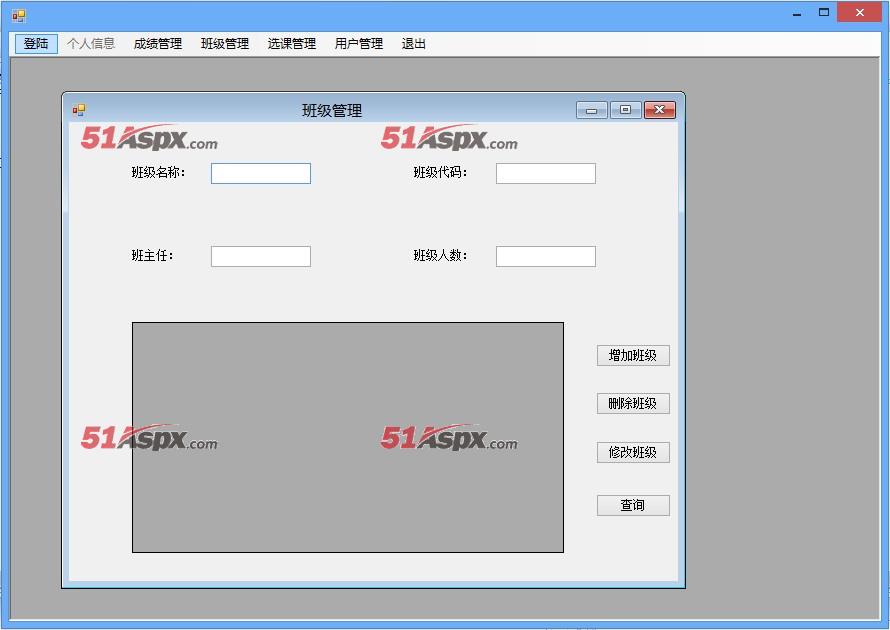Viewport: 890px width, 630px height.
Task: Focus the 班主任 input field
Action: click(261, 257)
